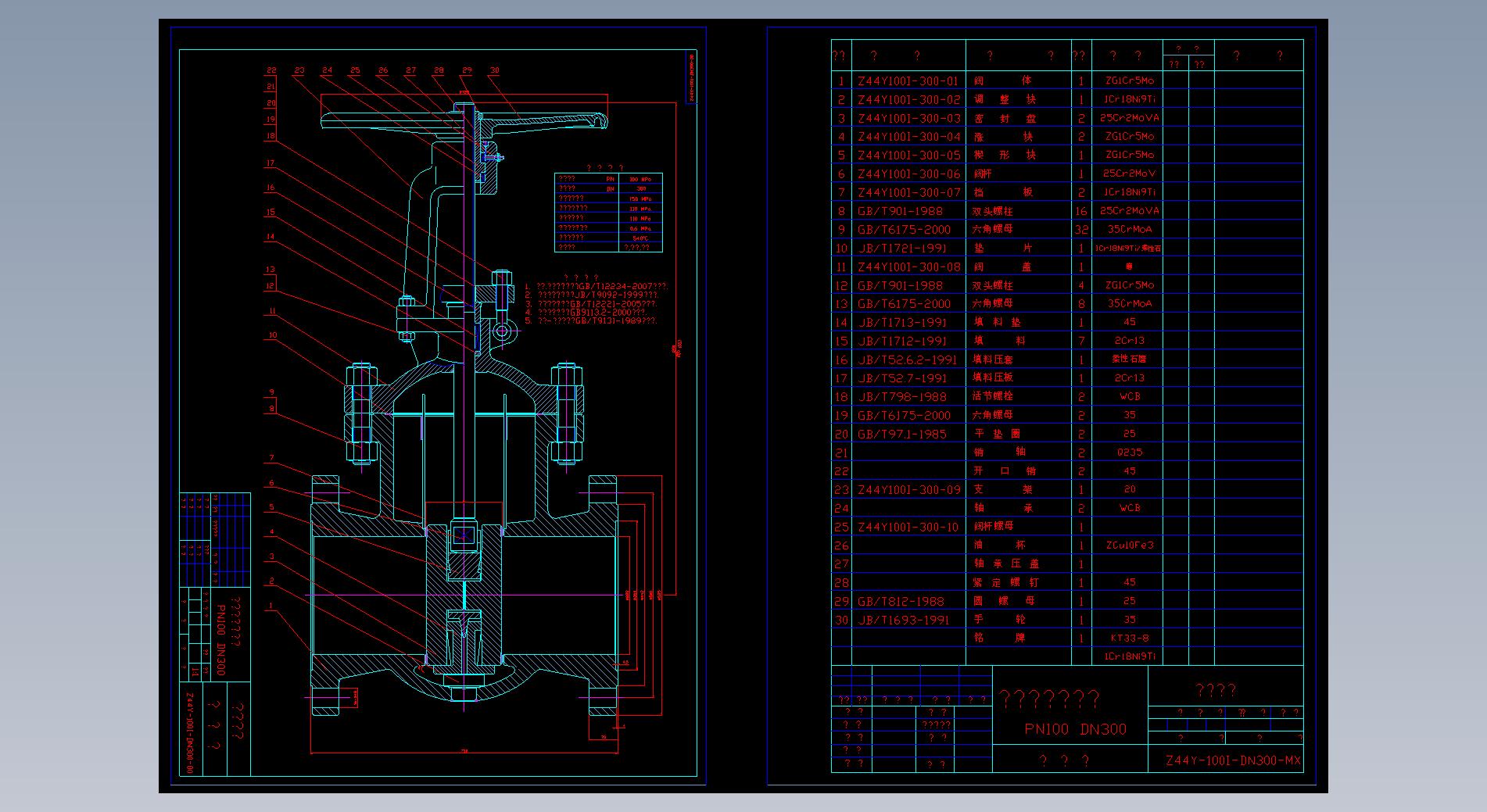Click the note line citing GB/T12221-2005
The image size is (1487, 812).
[590, 303]
